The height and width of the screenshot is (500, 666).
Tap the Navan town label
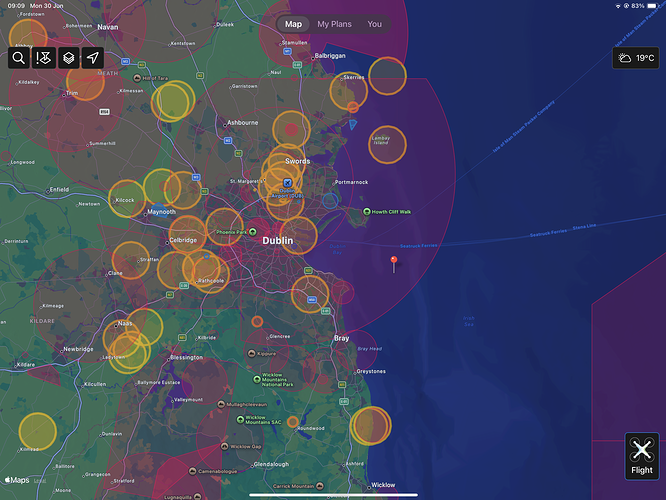click(x=108, y=27)
